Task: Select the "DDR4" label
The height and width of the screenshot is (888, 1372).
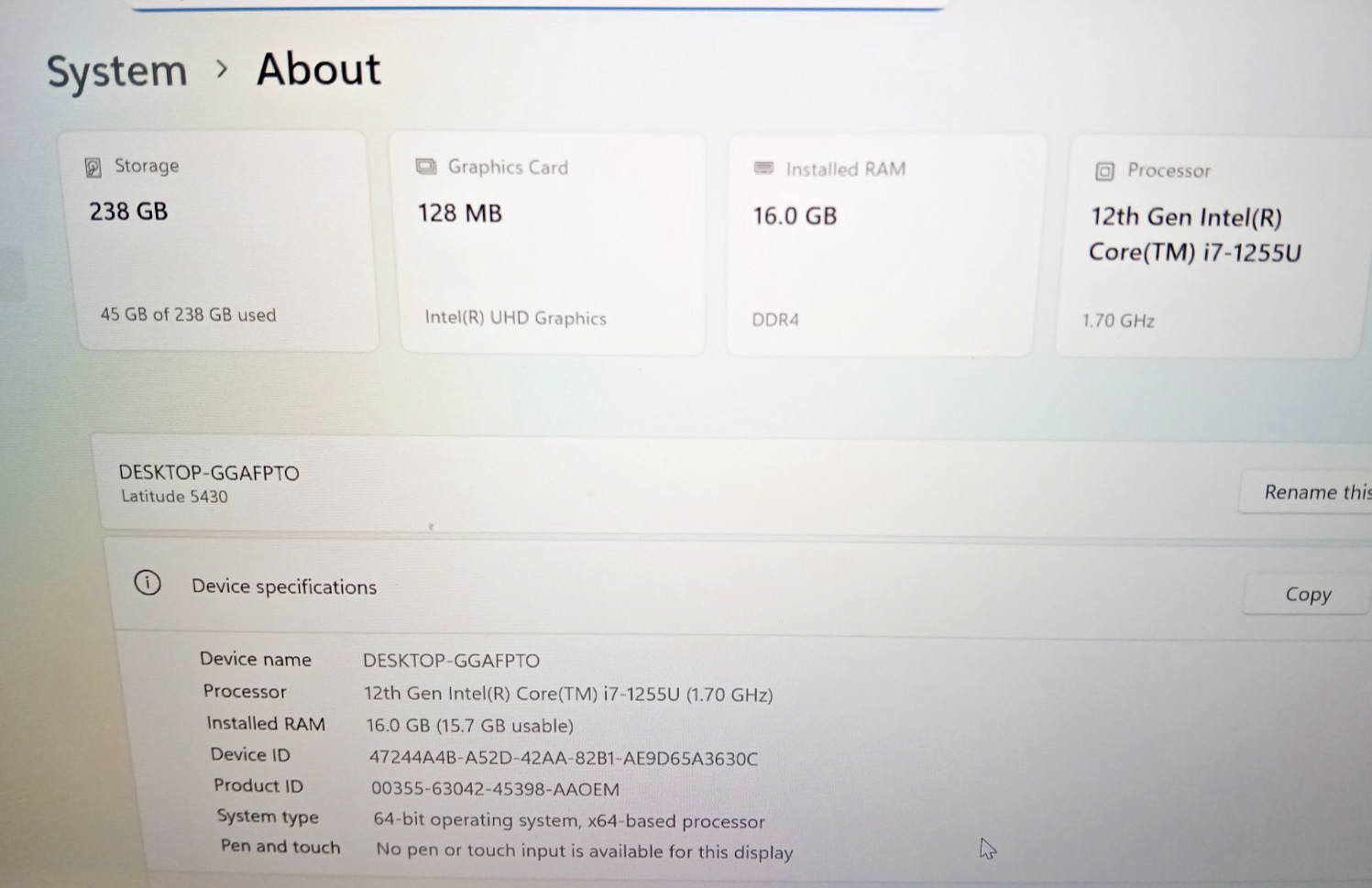Action: [x=775, y=320]
